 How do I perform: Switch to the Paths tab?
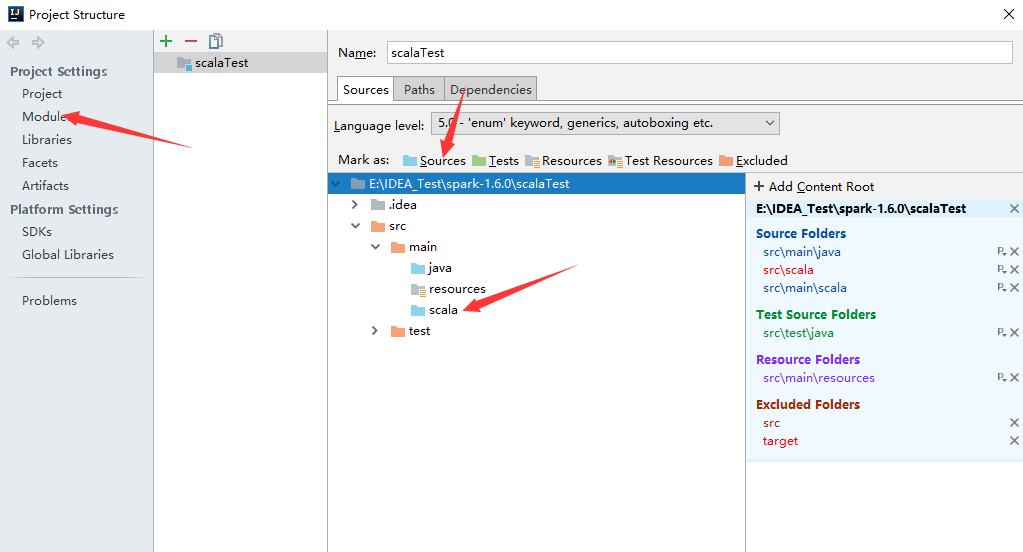[x=419, y=89]
